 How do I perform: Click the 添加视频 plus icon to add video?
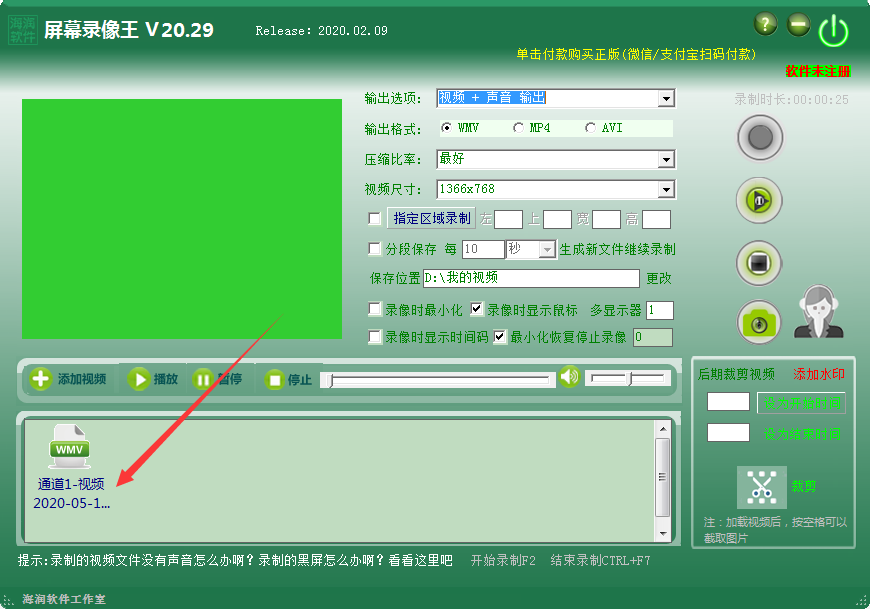click(40, 378)
